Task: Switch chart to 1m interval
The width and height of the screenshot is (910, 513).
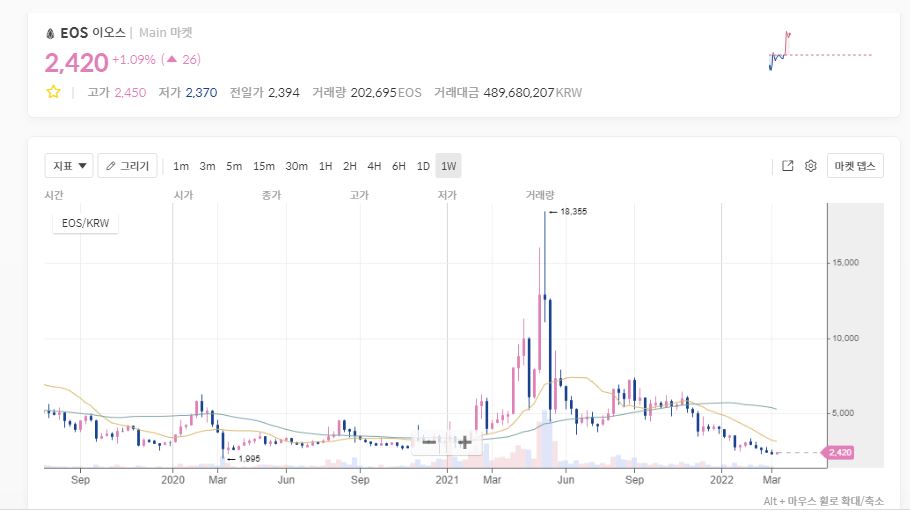Action: (x=181, y=166)
